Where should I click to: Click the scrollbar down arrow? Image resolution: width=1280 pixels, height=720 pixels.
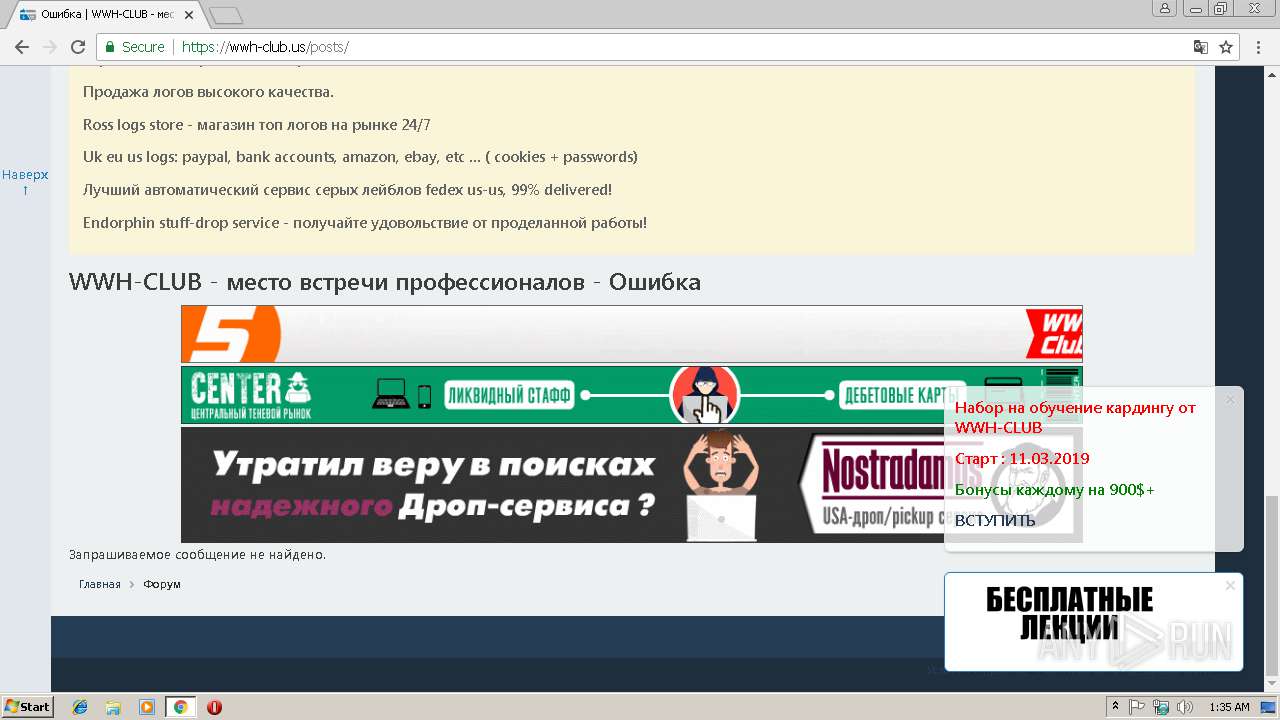click(1271, 683)
